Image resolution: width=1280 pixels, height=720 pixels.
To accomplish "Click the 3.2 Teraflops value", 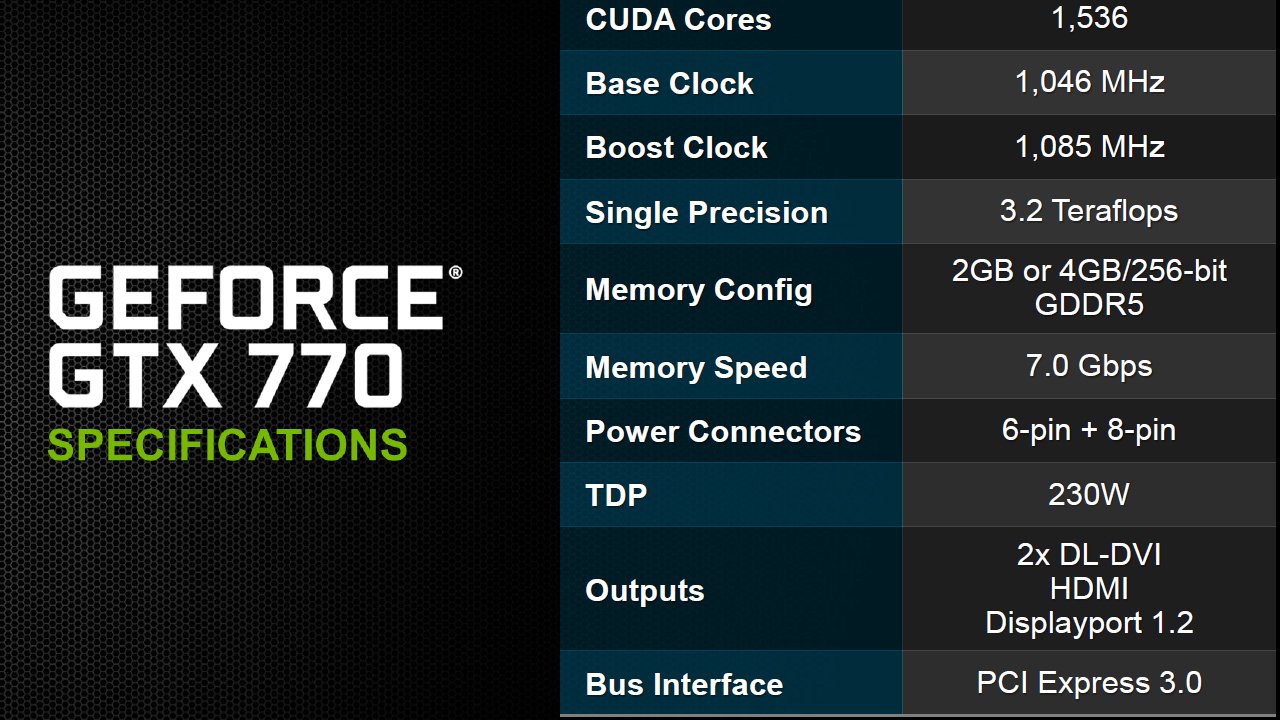I will (1089, 211).
